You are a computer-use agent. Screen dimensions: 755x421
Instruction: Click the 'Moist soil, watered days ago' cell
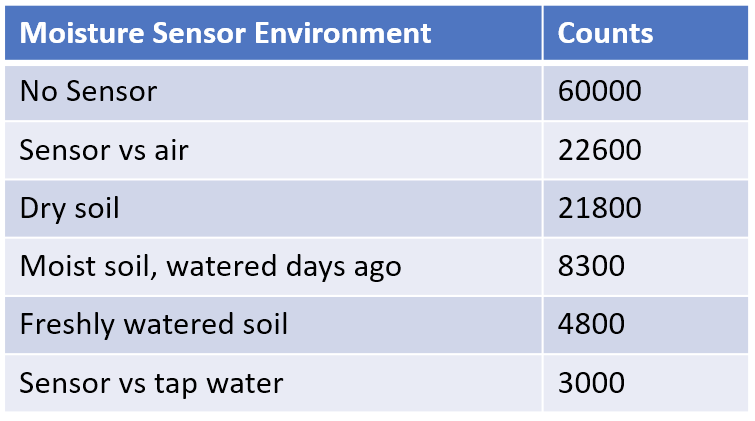[x=210, y=266]
